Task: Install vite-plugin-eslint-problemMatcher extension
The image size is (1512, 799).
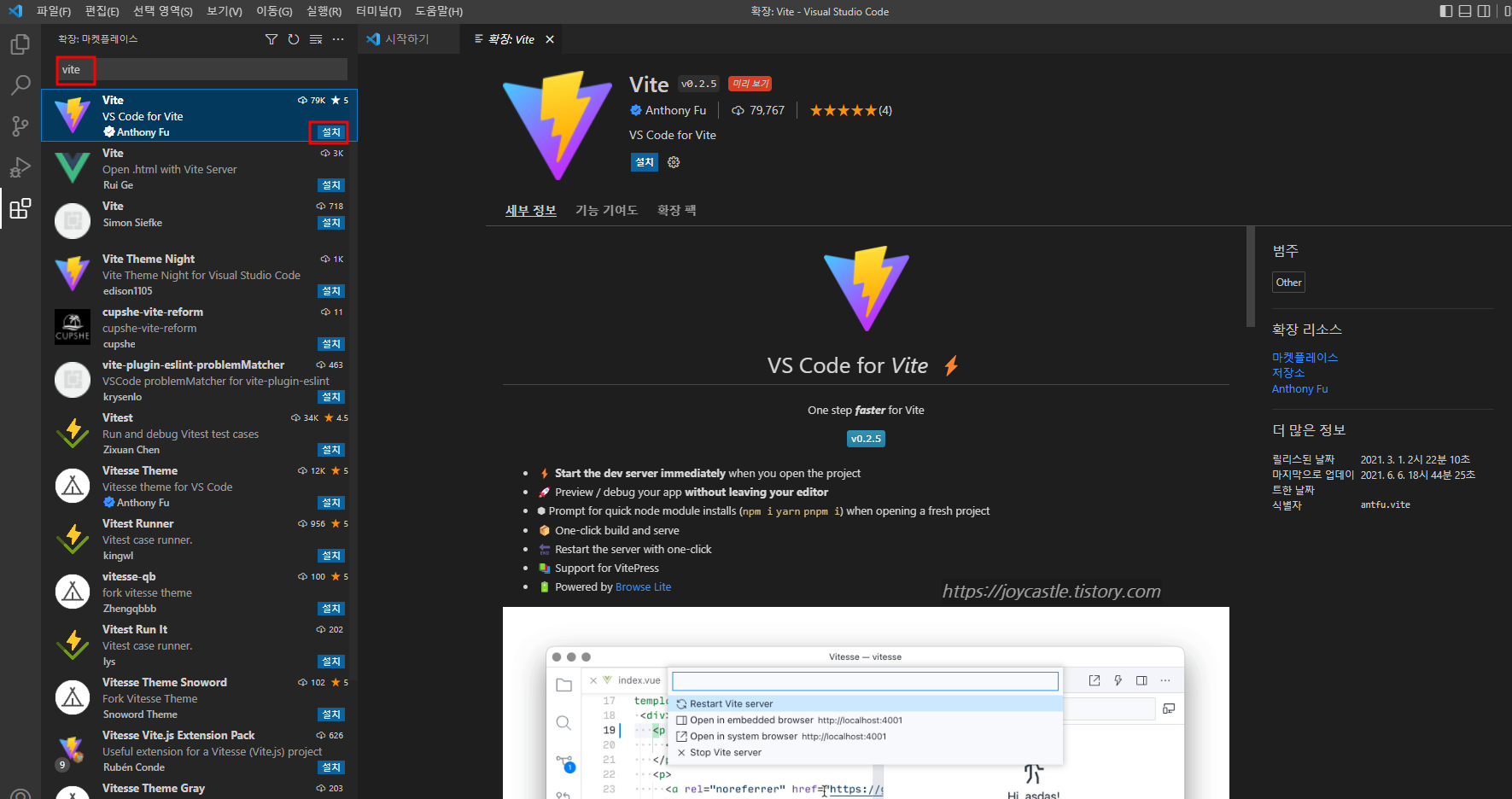Action: tap(331, 397)
